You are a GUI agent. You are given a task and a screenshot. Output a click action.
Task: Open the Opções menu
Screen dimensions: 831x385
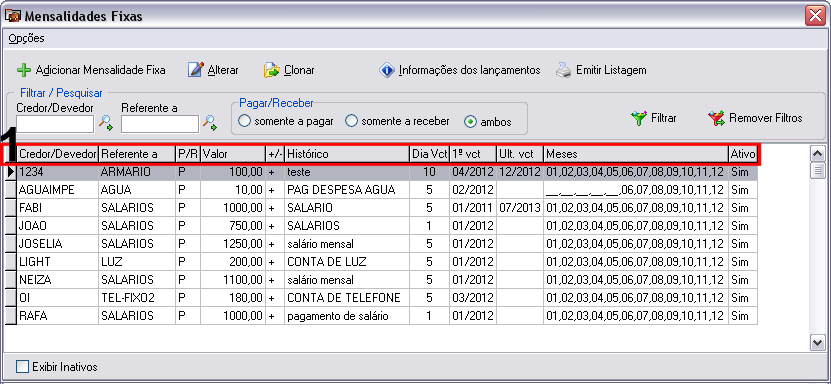click(x=26, y=38)
